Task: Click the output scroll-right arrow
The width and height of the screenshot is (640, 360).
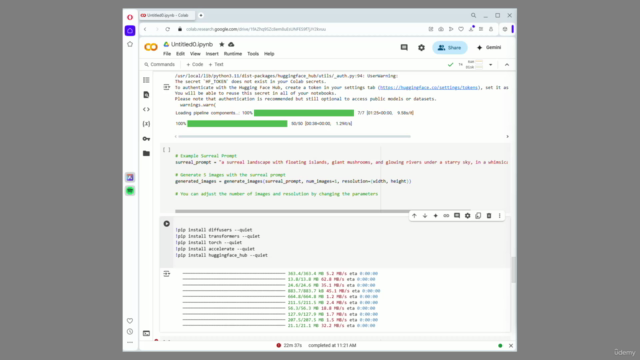Action: (x=507, y=137)
